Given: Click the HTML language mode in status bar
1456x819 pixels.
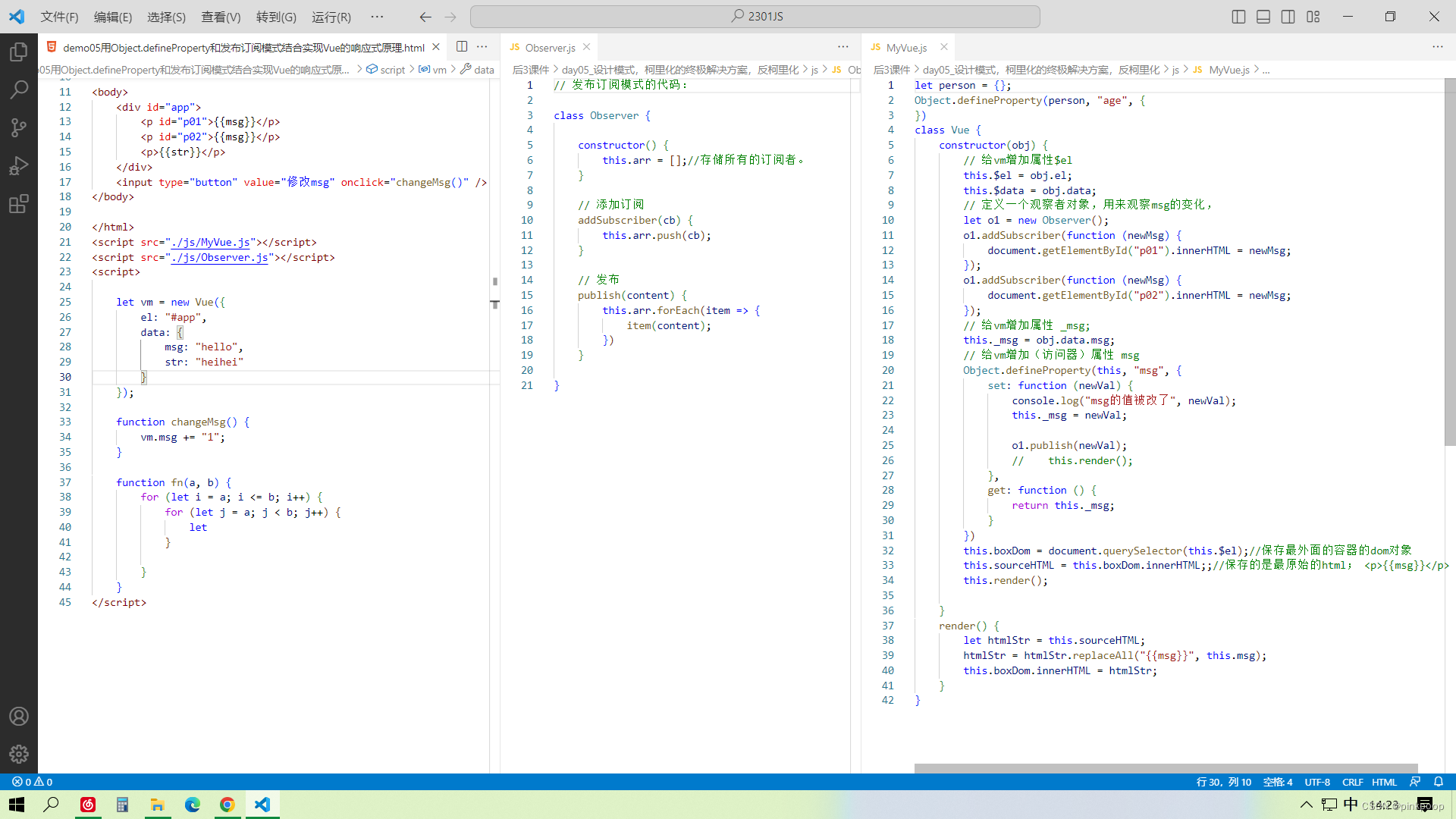Looking at the screenshot, I should [x=1384, y=782].
